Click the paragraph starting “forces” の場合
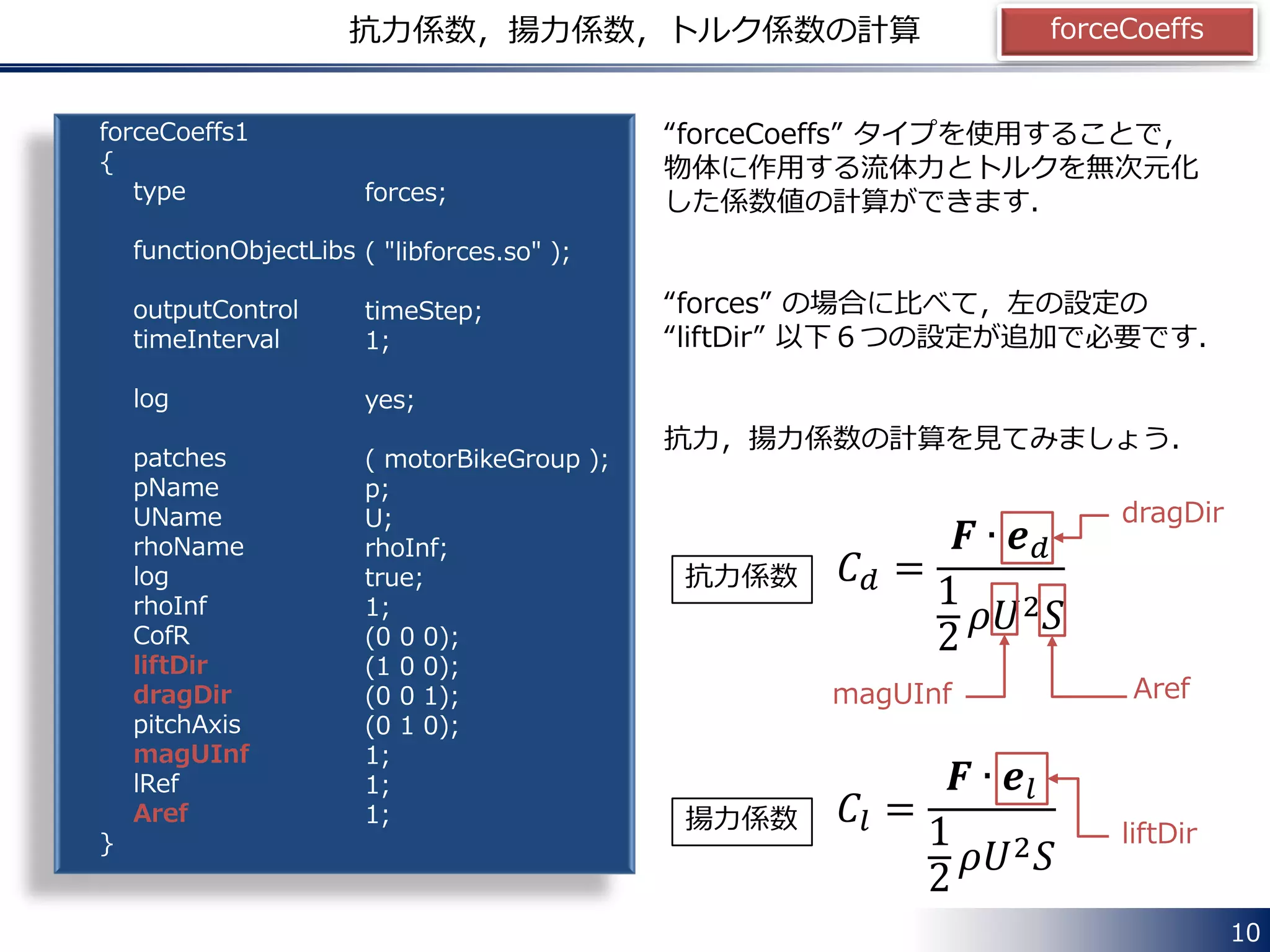Viewport: 1270px width, 952px height. 935,320
